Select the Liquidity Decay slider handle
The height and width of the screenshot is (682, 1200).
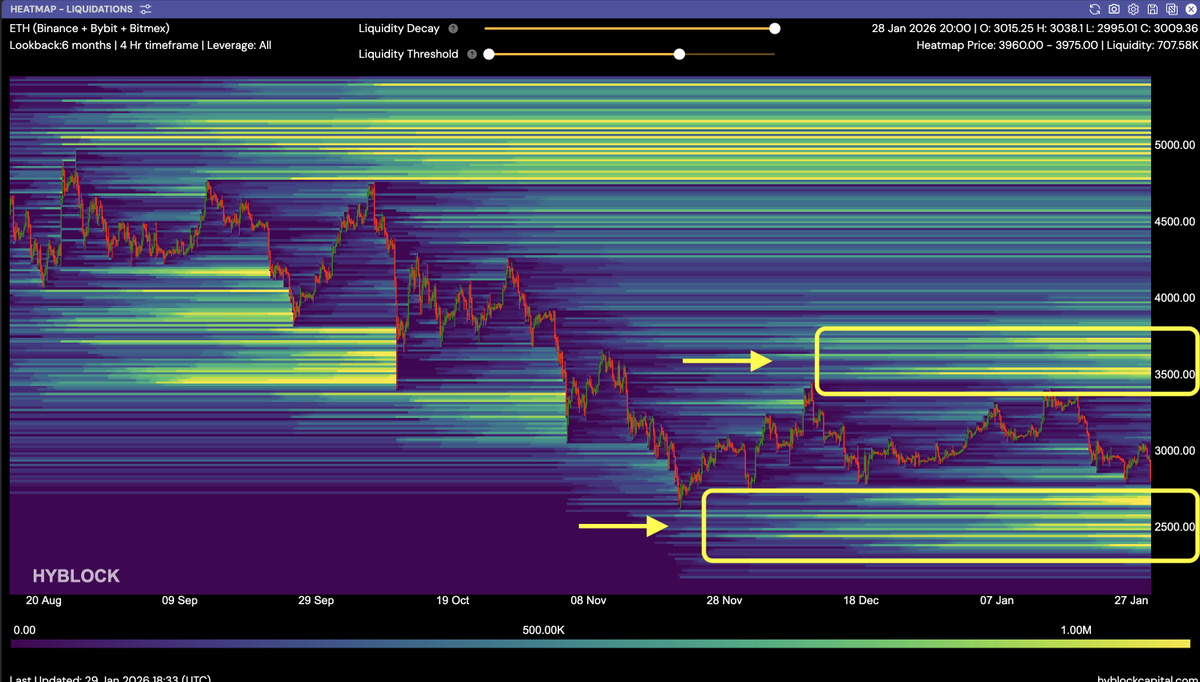click(774, 29)
